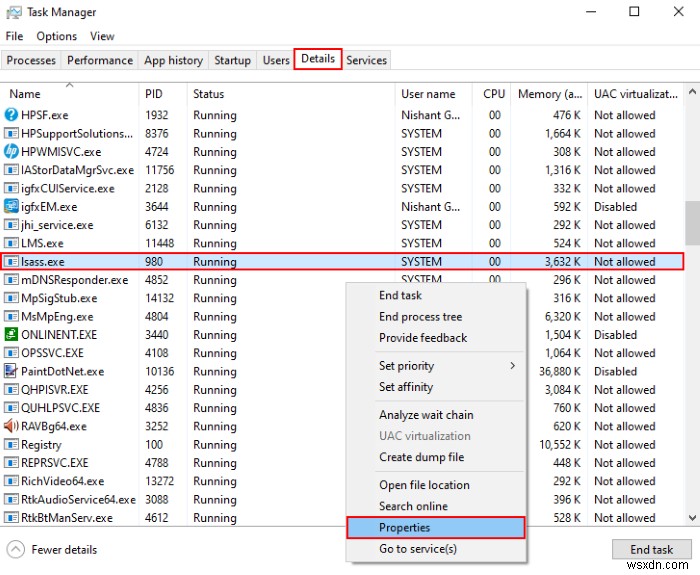Click the igfxEM.exe user name Nishant G...
Image resolution: width=700 pixels, height=575 pixels.
click(x=430, y=206)
